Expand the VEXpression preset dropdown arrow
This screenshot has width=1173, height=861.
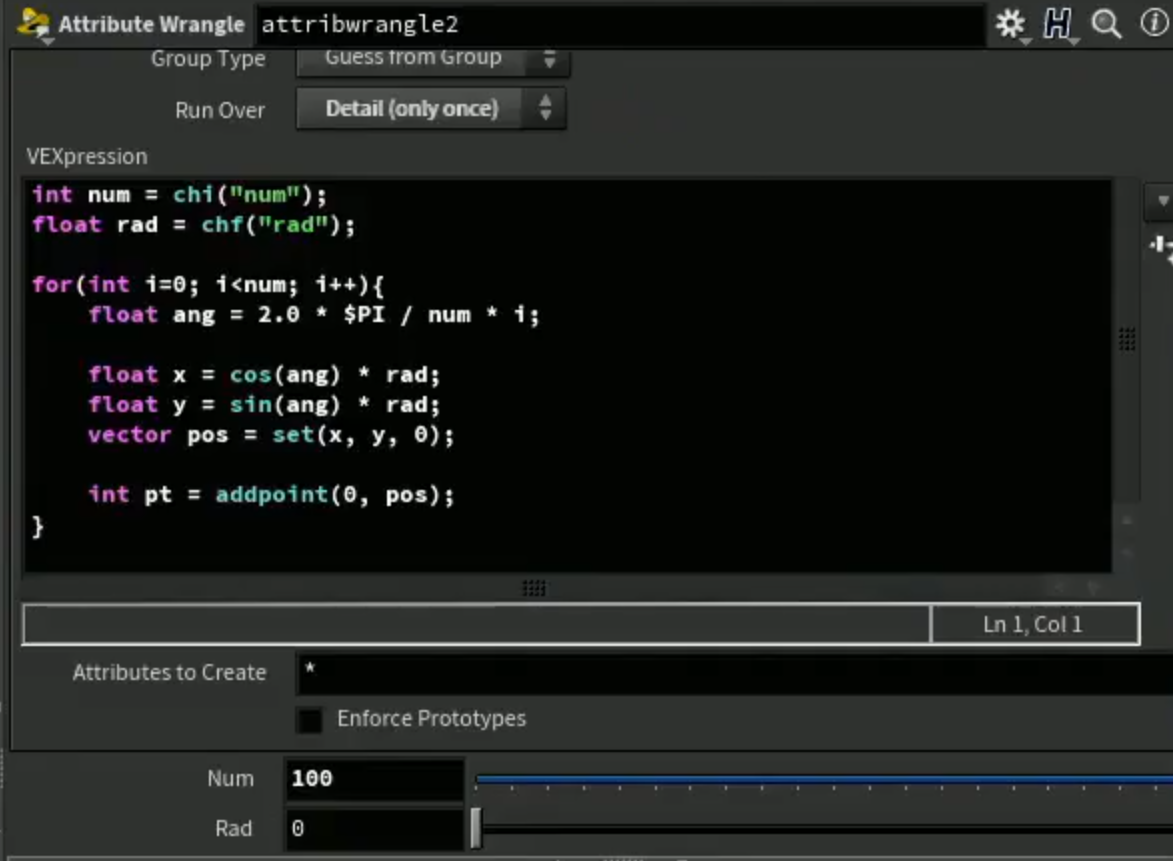coord(1161,200)
